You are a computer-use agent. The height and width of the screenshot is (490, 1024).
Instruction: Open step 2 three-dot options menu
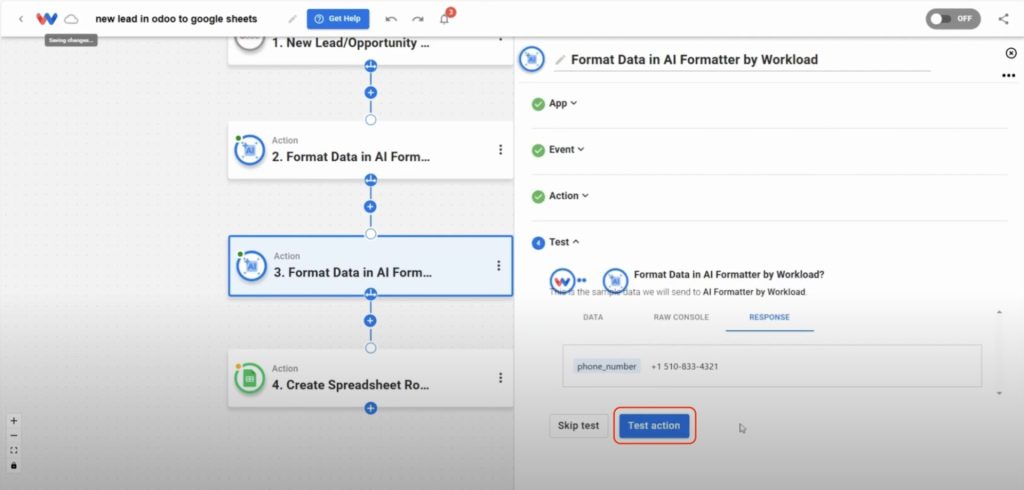(501, 150)
